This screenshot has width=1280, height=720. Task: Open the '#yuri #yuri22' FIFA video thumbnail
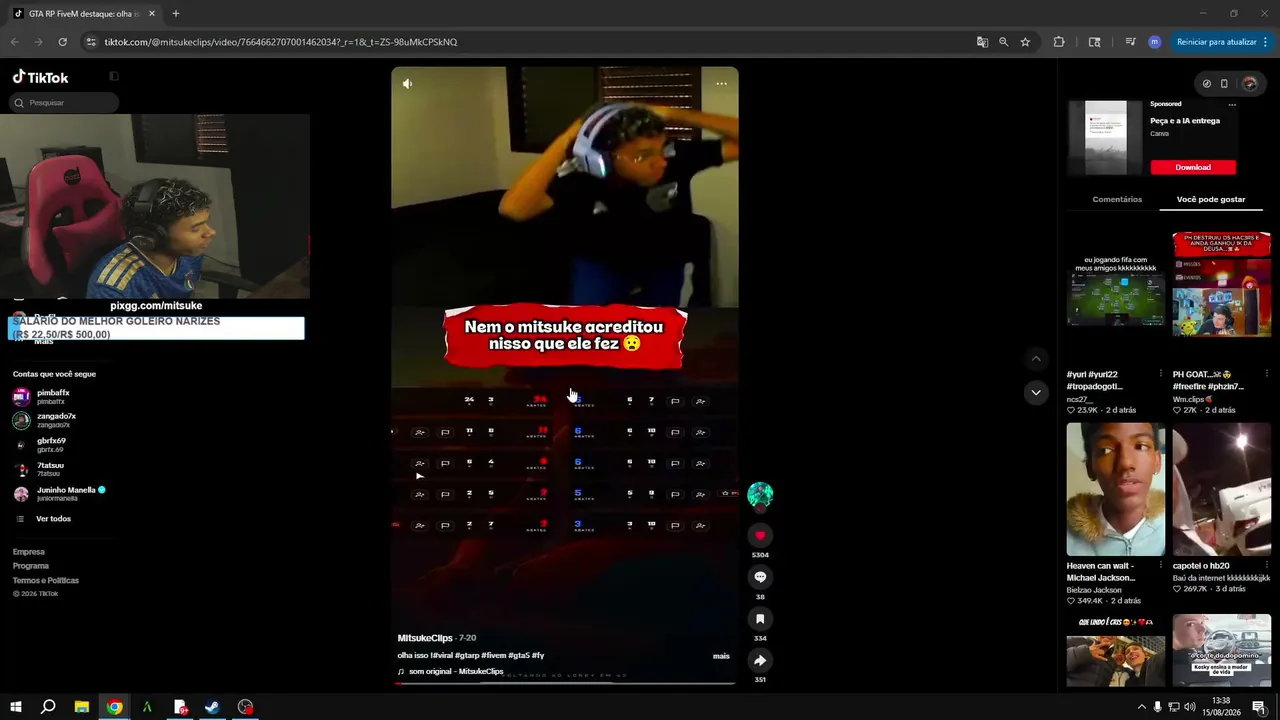[x=1115, y=298]
